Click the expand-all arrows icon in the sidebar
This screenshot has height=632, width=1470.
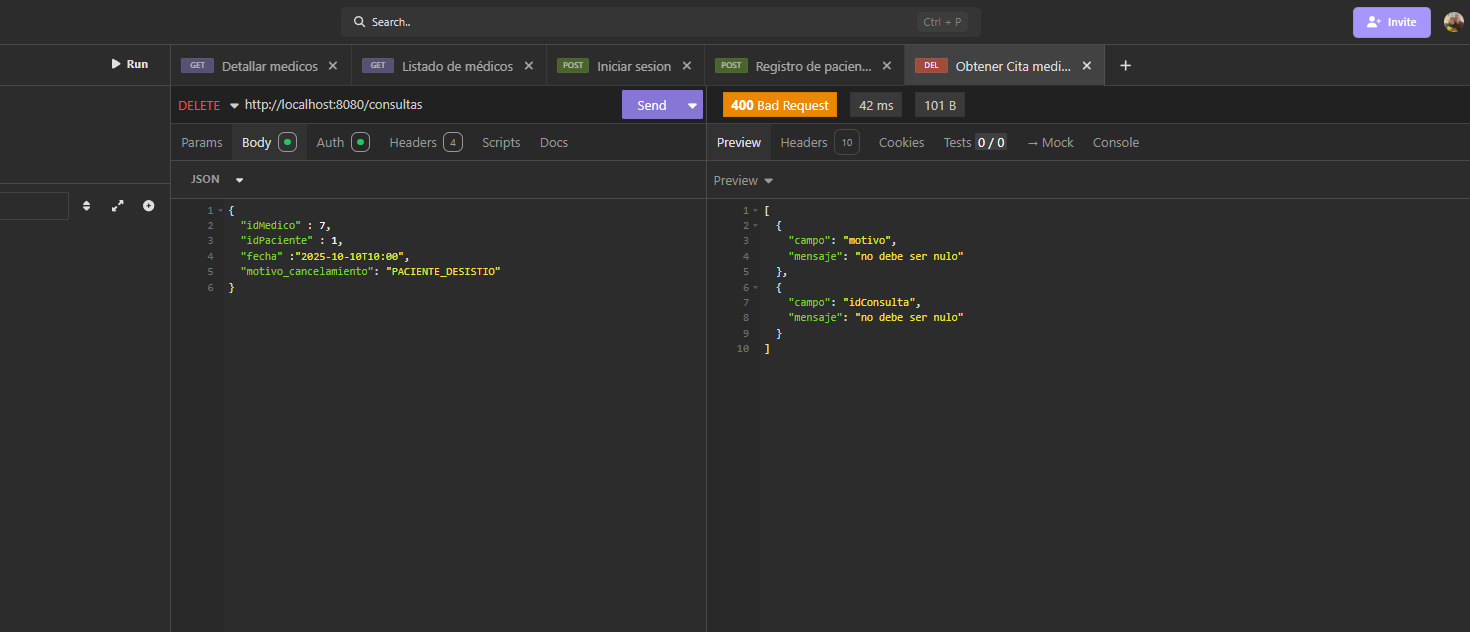pos(118,206)
